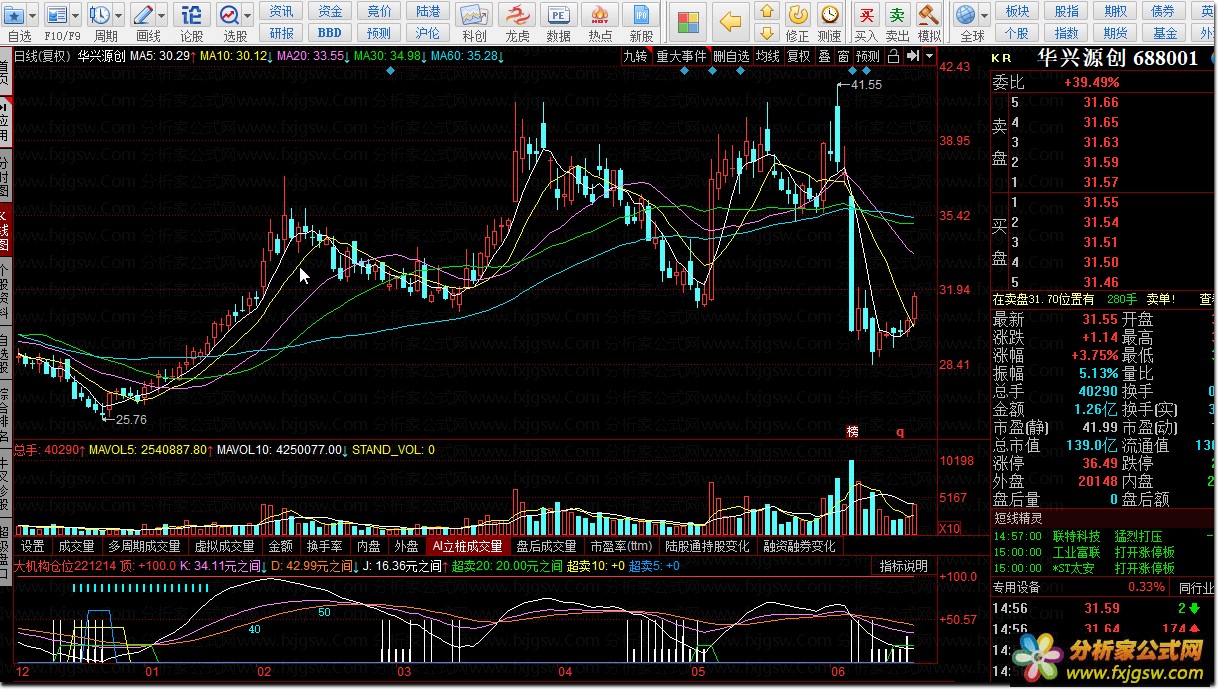The image size is (1220, 690).
Task: Open the 测速 speed test clock icon
Action: 829,15
